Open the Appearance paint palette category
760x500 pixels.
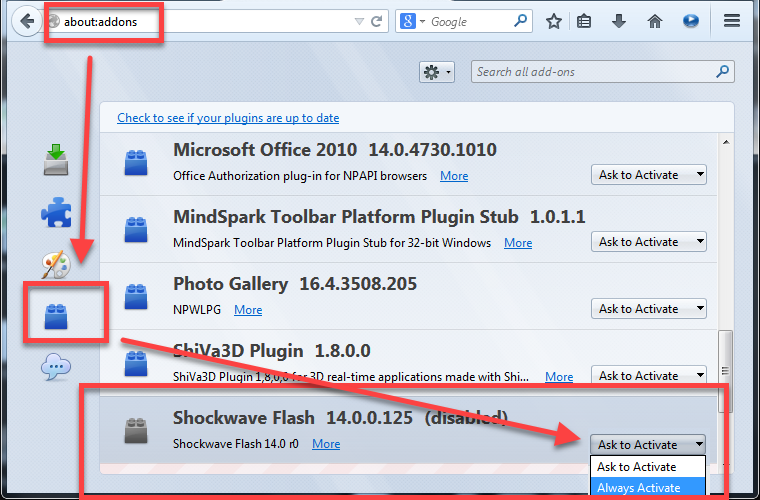(56, 264)
